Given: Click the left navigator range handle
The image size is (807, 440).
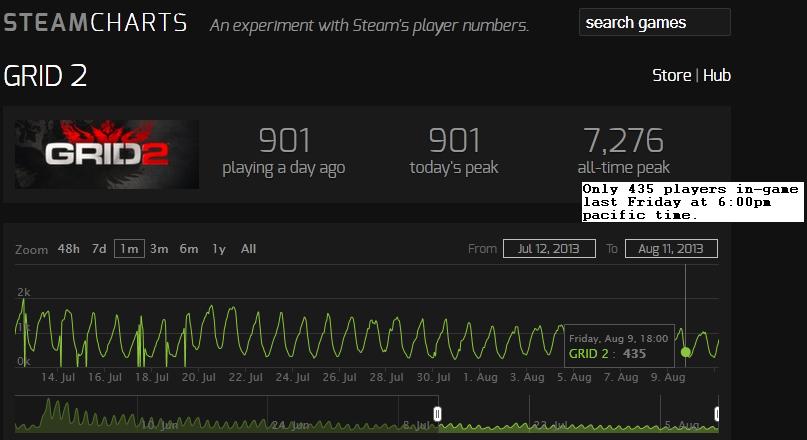Looking at the screenshot, I should tap(437, 414).
